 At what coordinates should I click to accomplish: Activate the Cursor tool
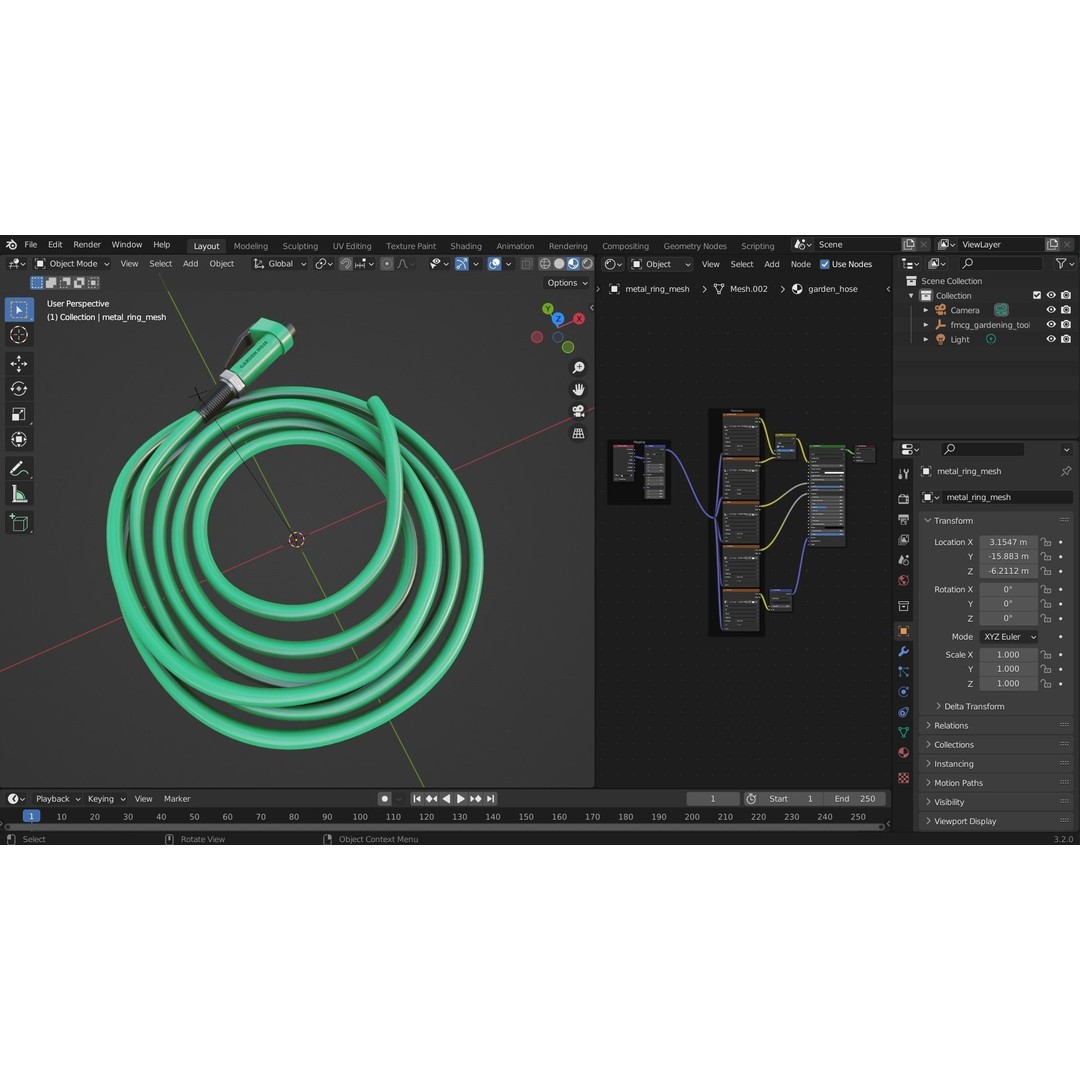point(19,335)
